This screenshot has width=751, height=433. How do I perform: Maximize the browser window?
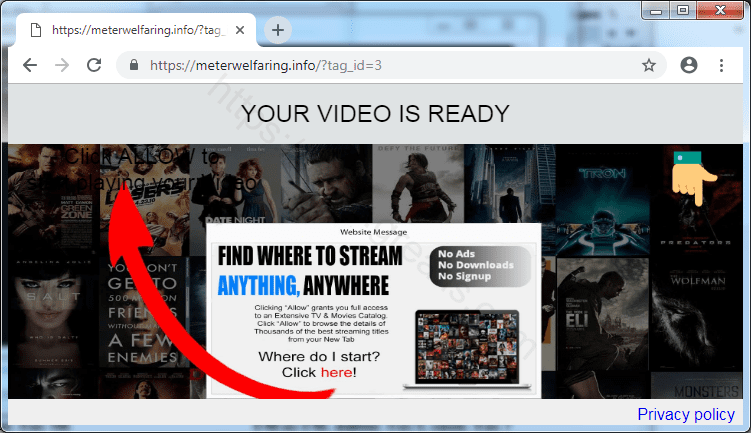[x=684, y=10]
